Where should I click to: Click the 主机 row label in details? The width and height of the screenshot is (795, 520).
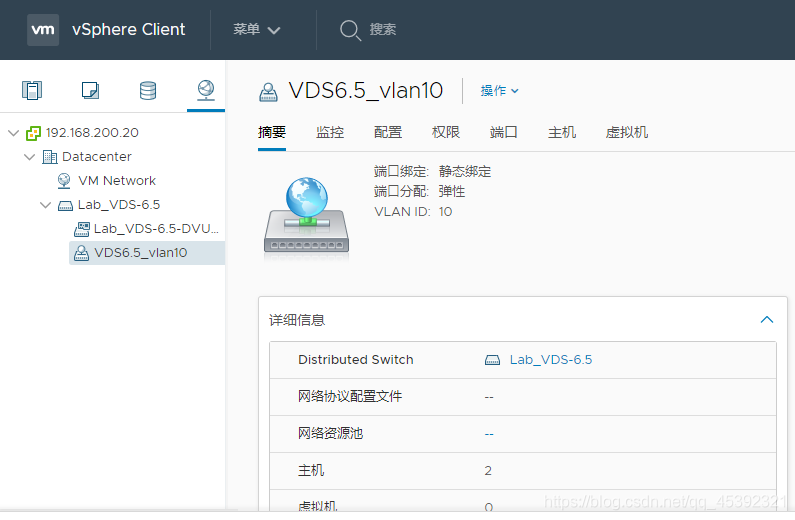pos(311,470)
